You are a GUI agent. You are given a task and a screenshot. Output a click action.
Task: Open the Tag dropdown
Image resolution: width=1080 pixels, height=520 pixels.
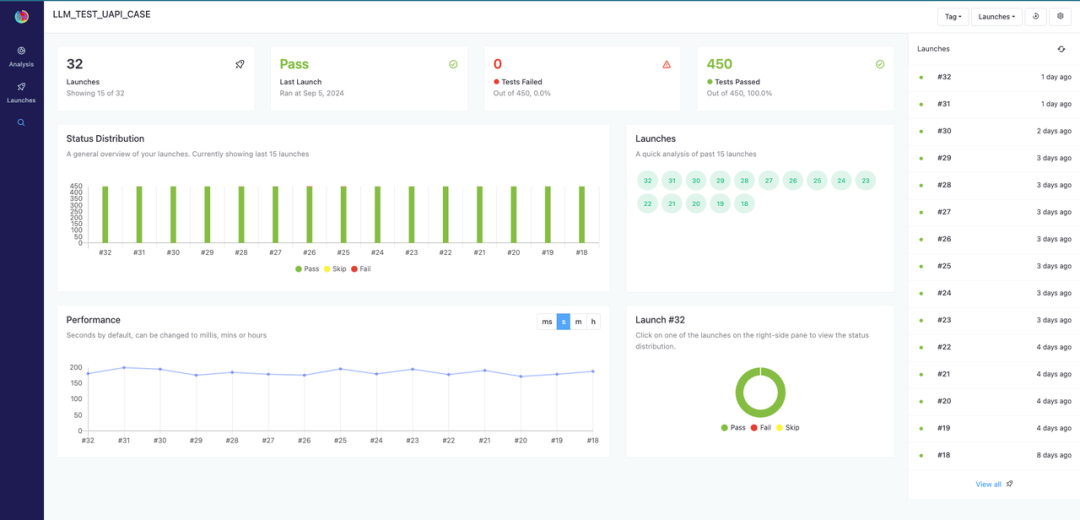[x=953, y=17]
